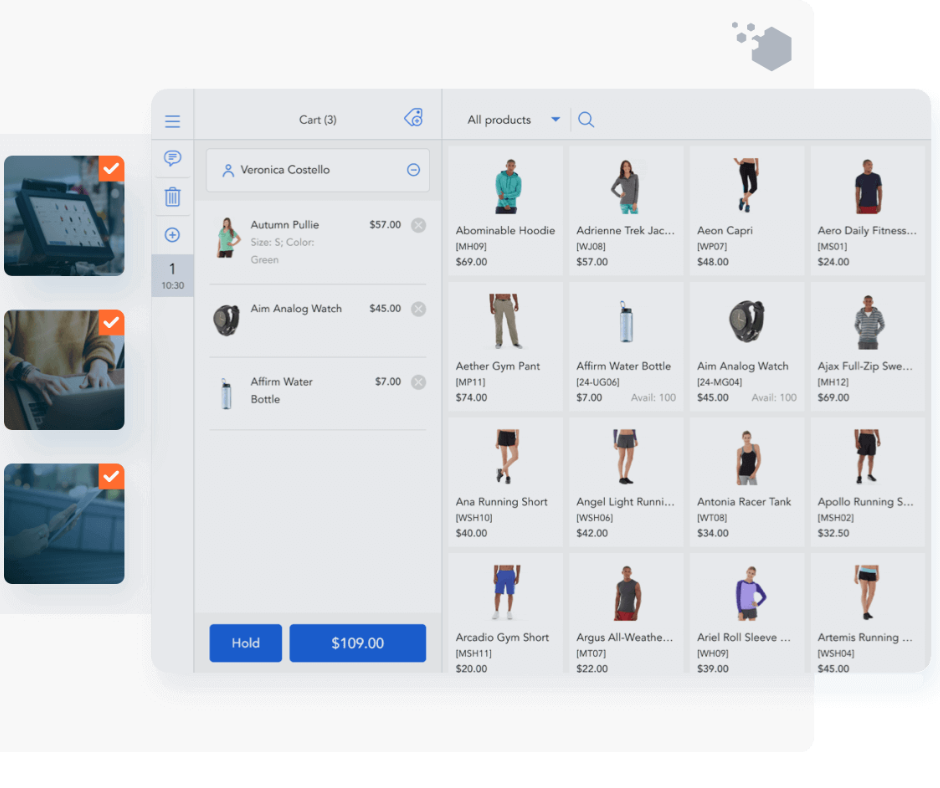940x788 pixels.
Task: Toggle checkmark on the tablet image
Action: (x=112, y=476)
